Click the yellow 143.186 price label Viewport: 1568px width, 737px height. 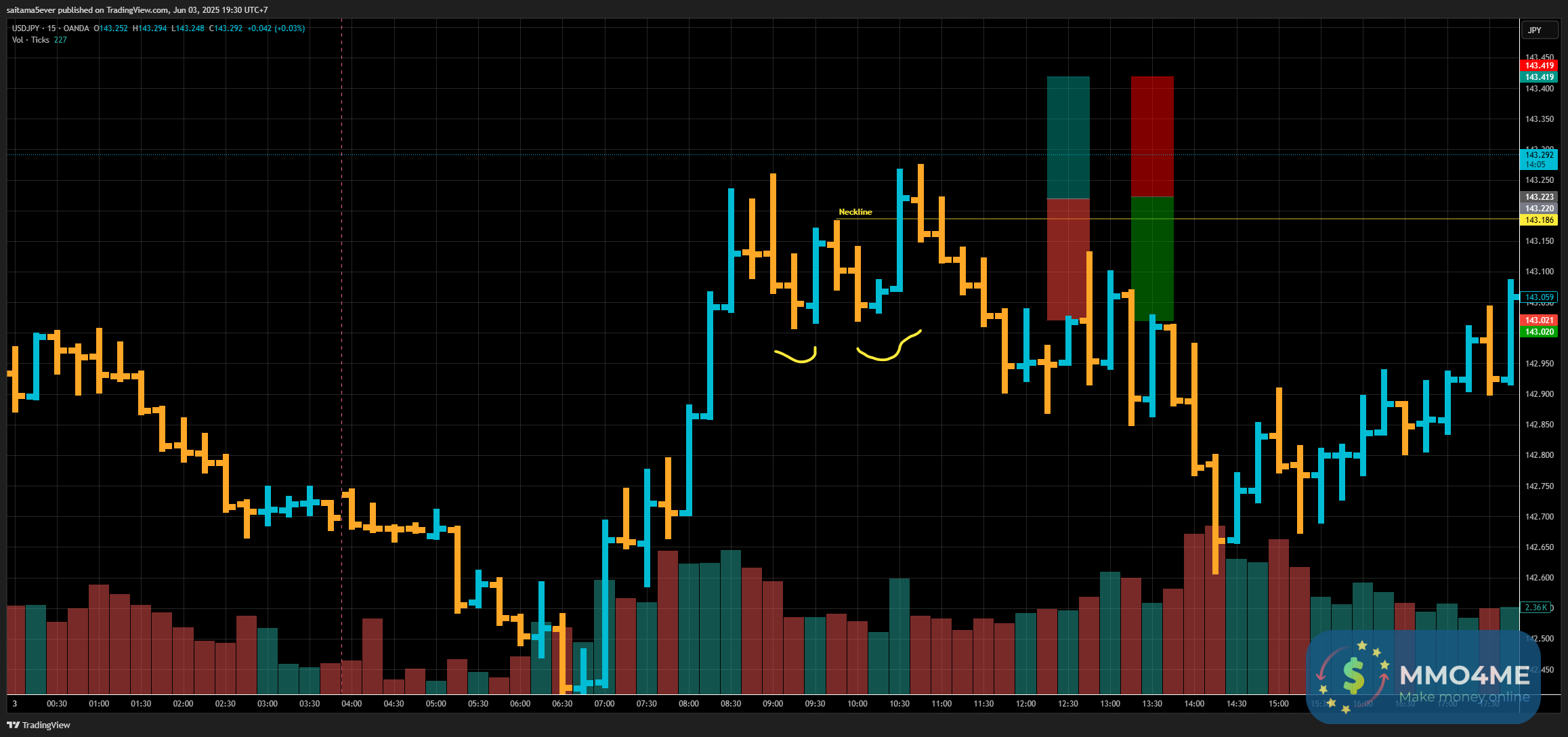(x=1539, y=220)
